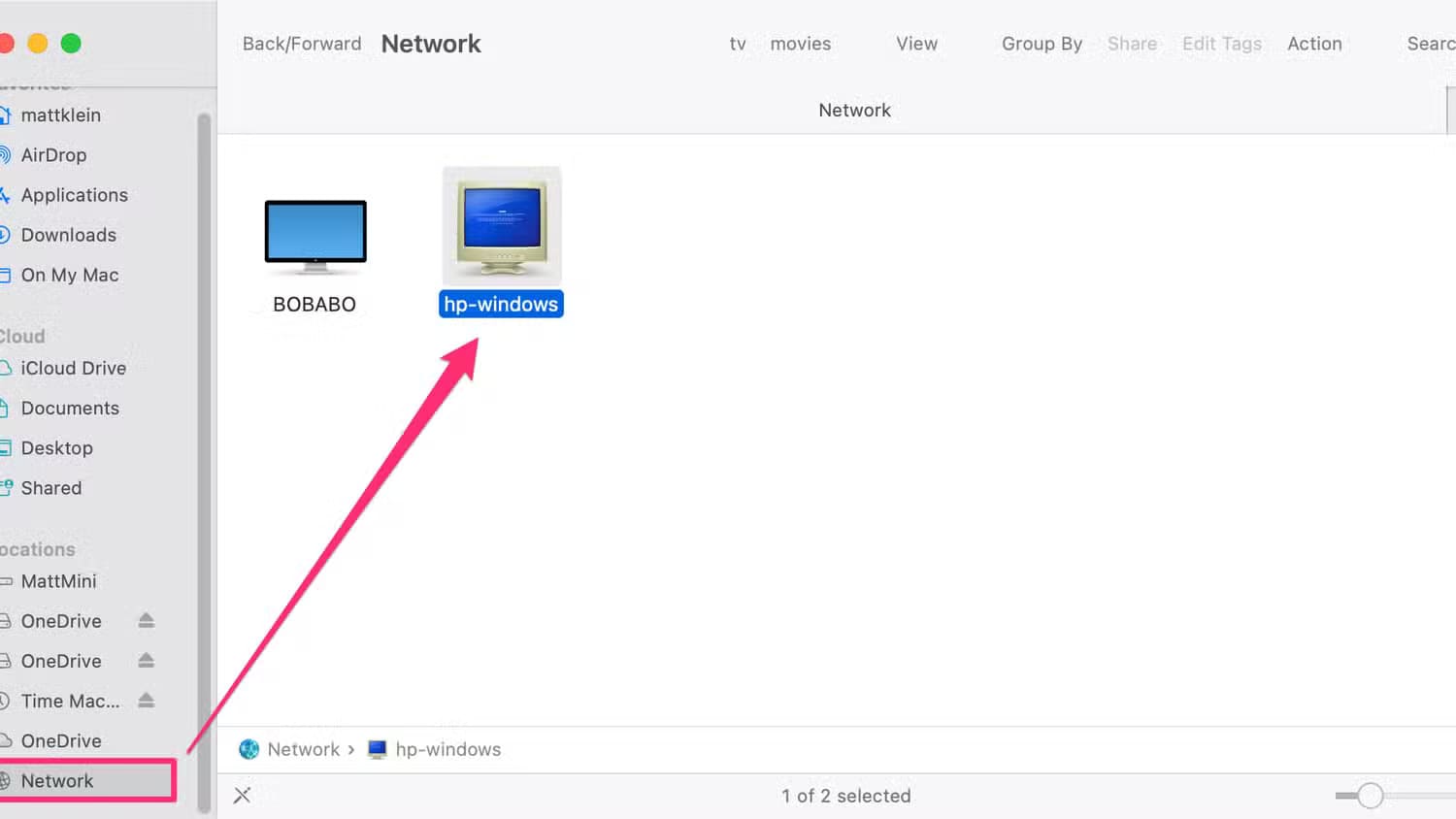Open iCloud Drive in sidebar
This screenshot has height=819, width=1456.
(x=73, y=368)
